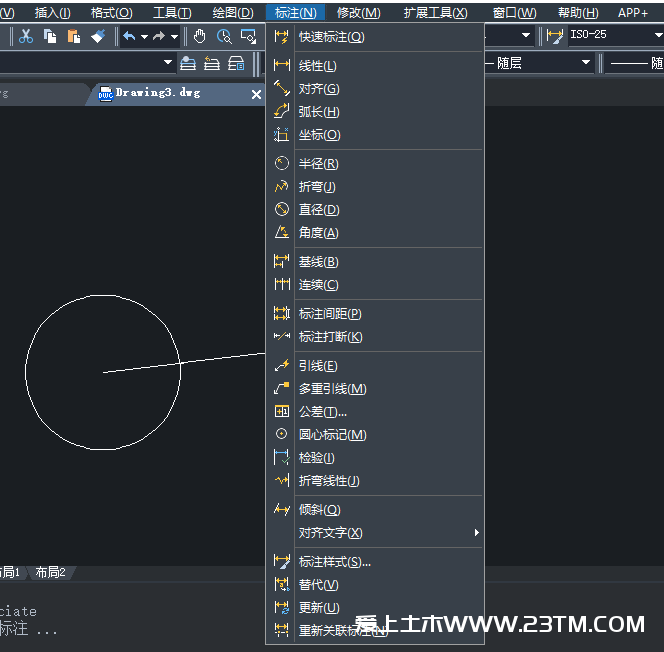The height and width of the screenshot is (652, 664).
Task: Open Tolerance (公差) dialog entry
Action: coord(322,412)
